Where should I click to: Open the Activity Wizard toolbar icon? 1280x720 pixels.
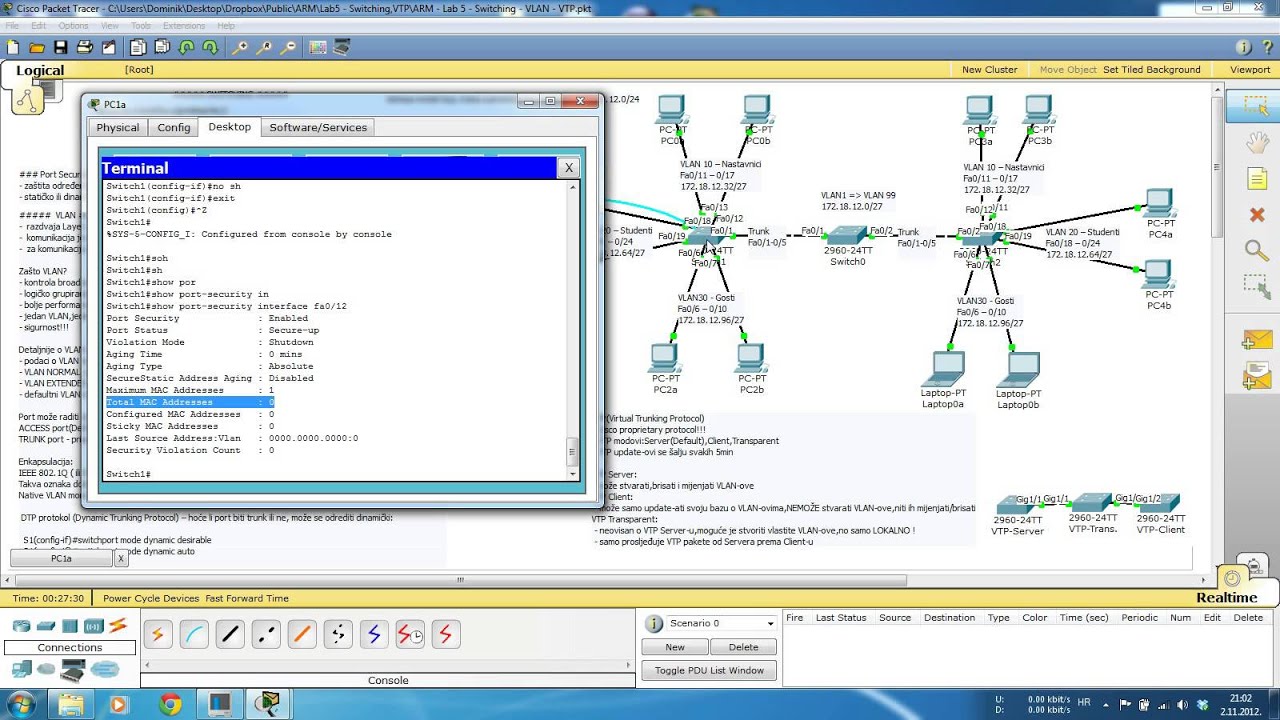coord(109,47)
